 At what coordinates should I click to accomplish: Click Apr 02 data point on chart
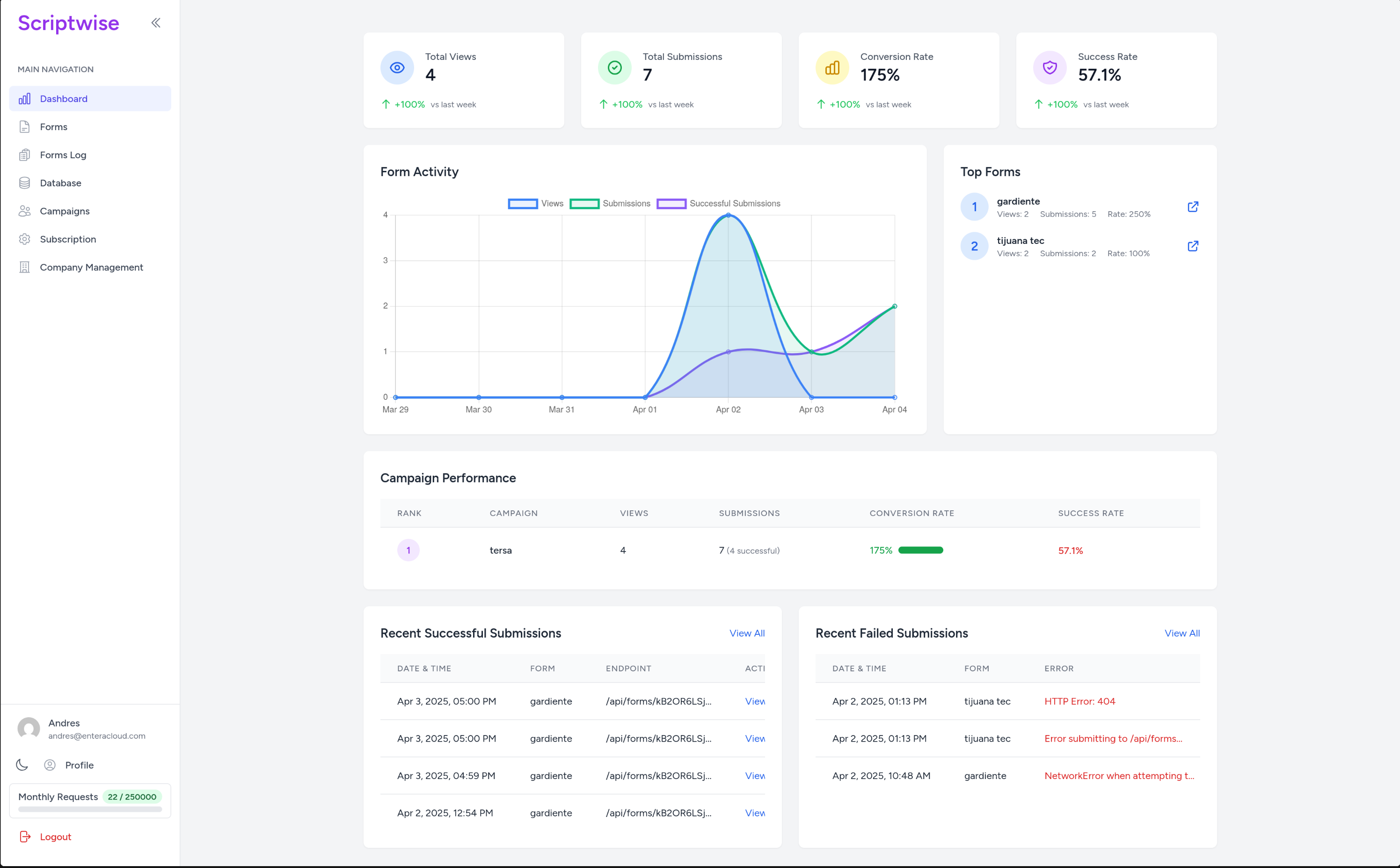pyautogui.click(x=728, y=215)
